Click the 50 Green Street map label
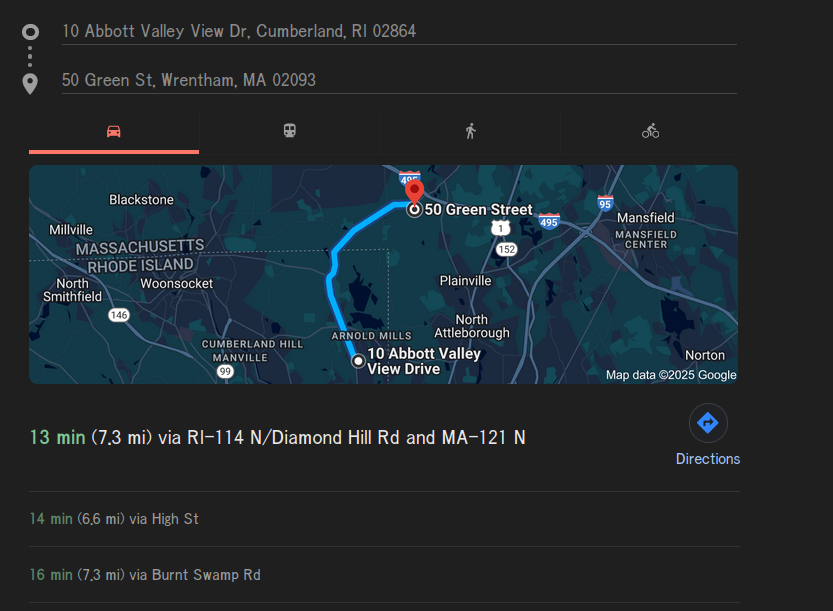The width and height of the screenshot is (833, 611). click(x=478, y=210)
